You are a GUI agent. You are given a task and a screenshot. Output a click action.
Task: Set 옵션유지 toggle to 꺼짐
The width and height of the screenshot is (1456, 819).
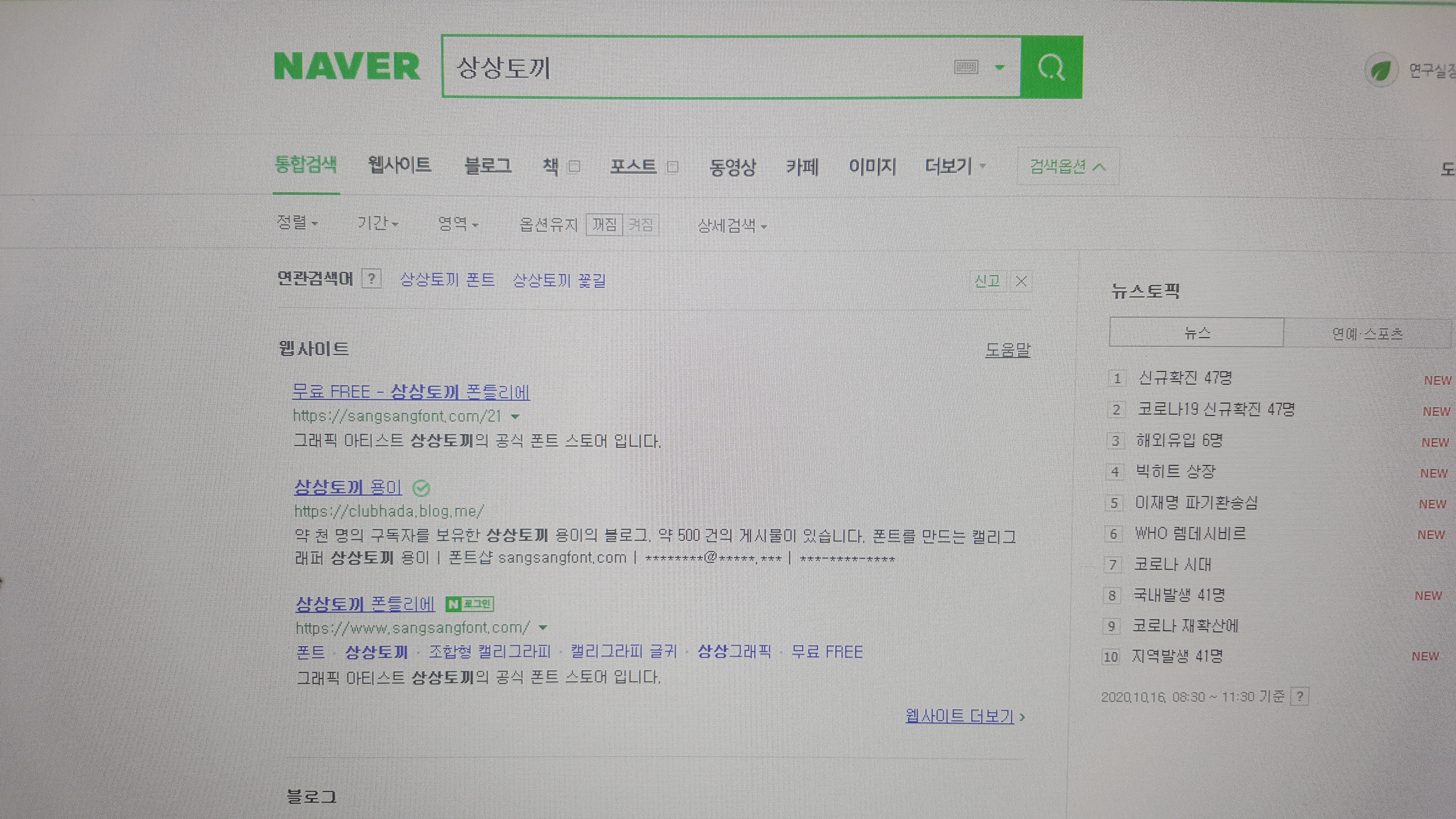[604, 225]
